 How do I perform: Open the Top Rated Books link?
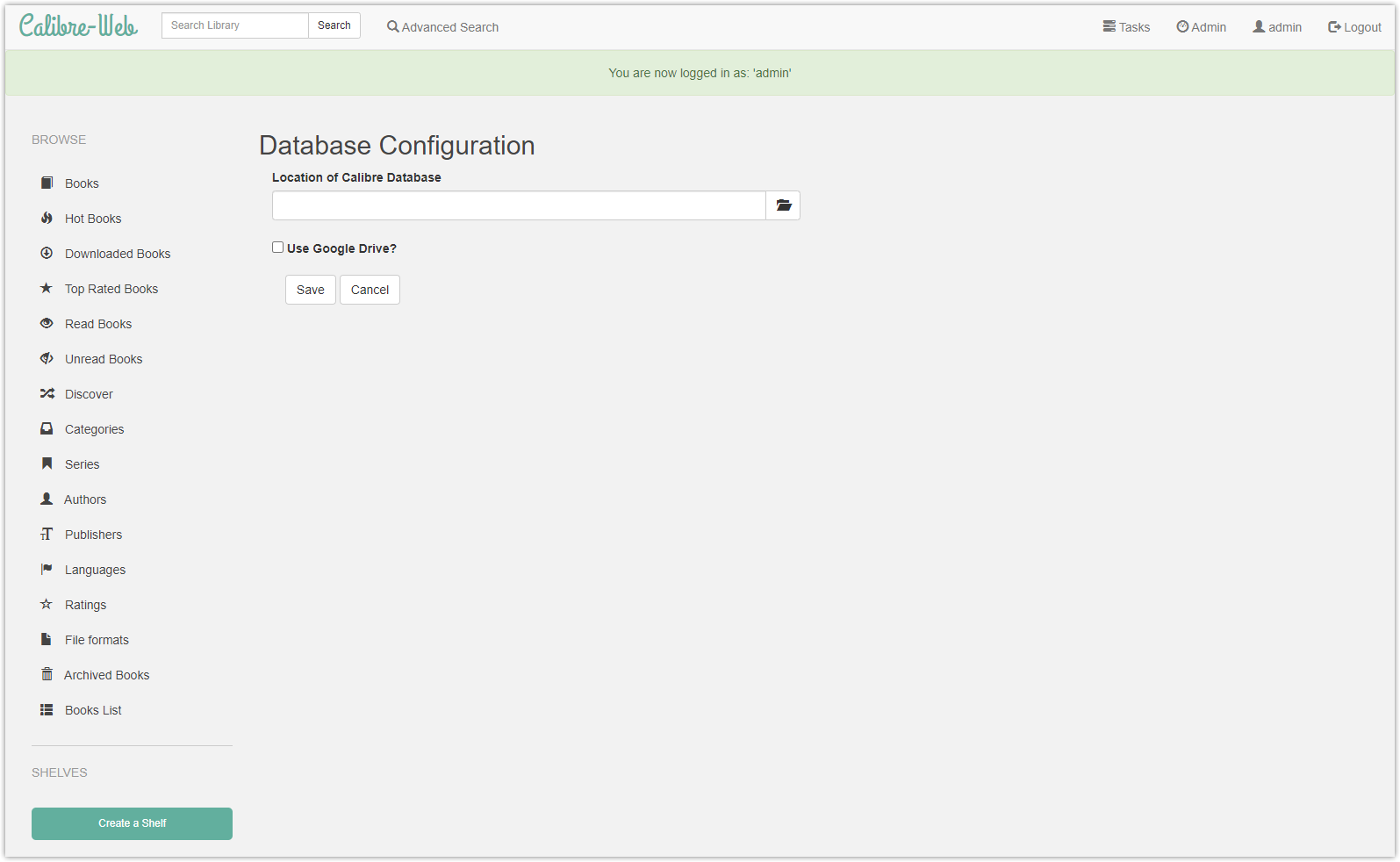111,289
